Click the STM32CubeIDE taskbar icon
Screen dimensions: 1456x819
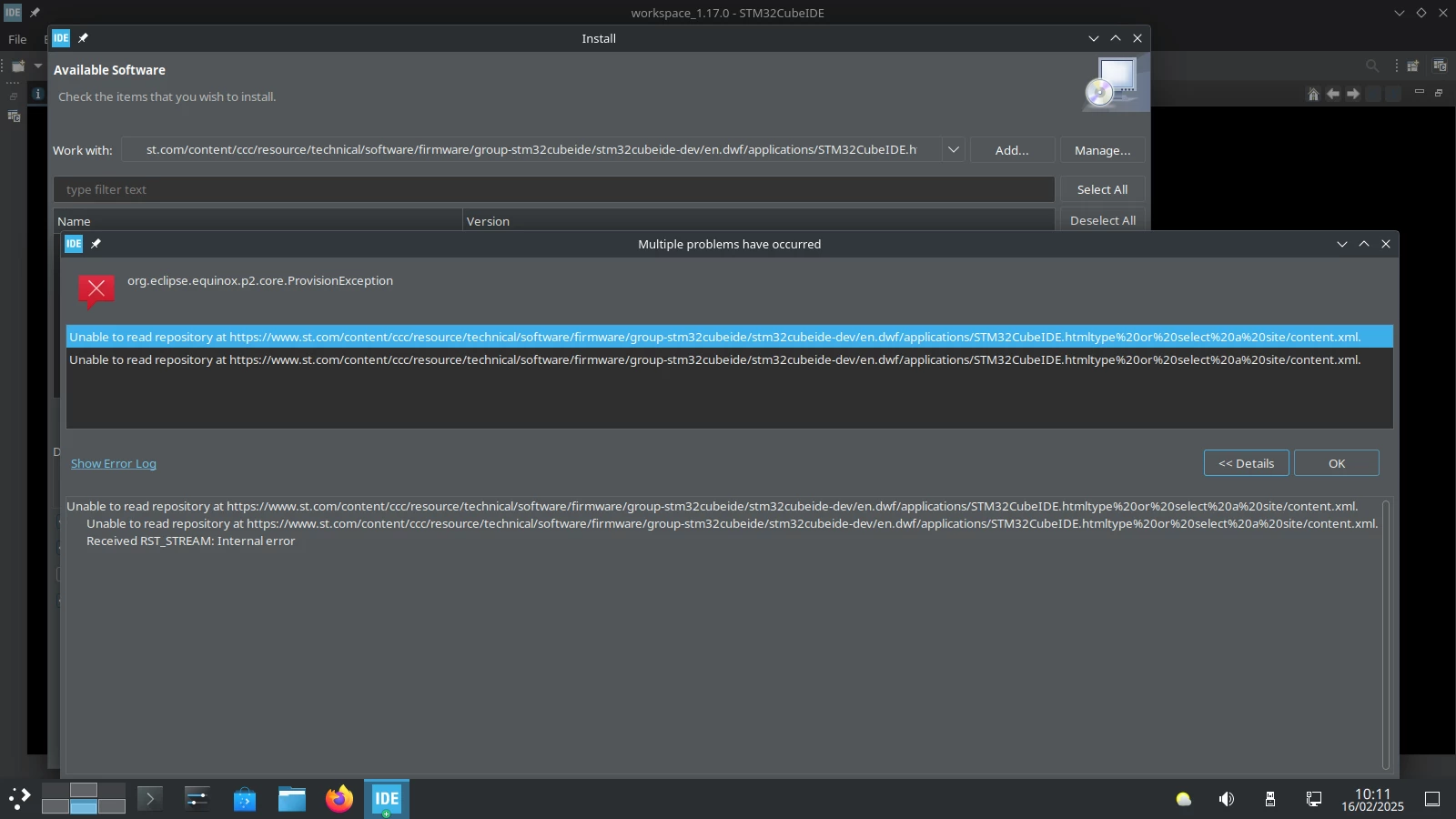click(387, 799)
